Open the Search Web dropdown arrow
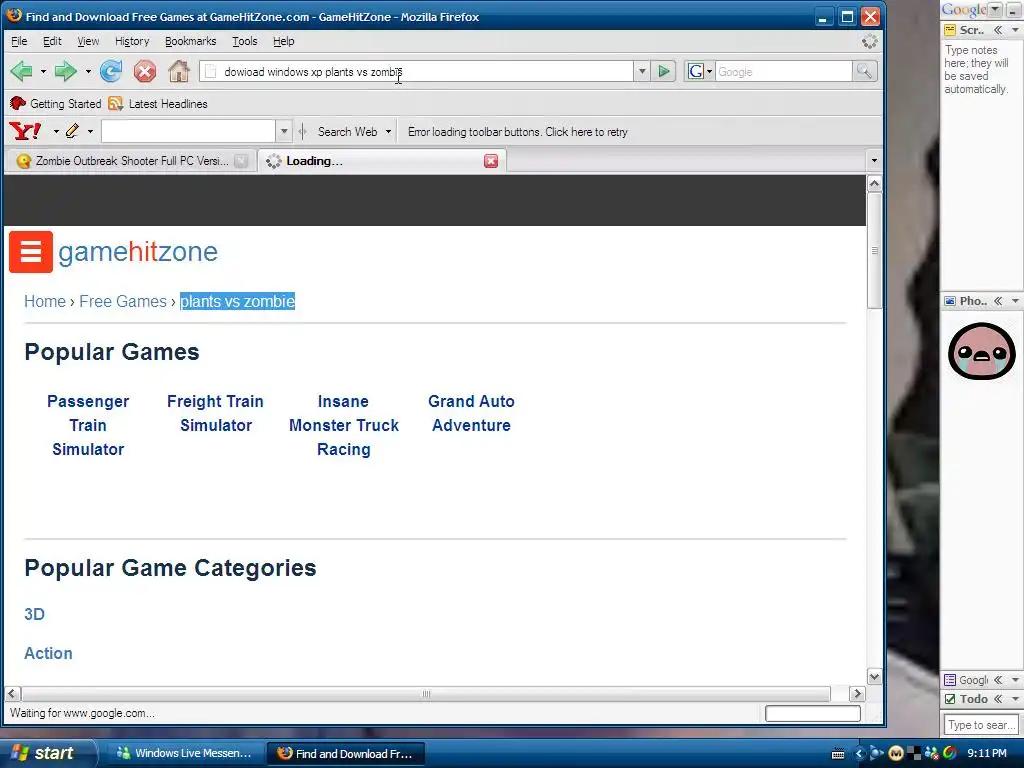1024x768 pixels. [x=388, y=132]
